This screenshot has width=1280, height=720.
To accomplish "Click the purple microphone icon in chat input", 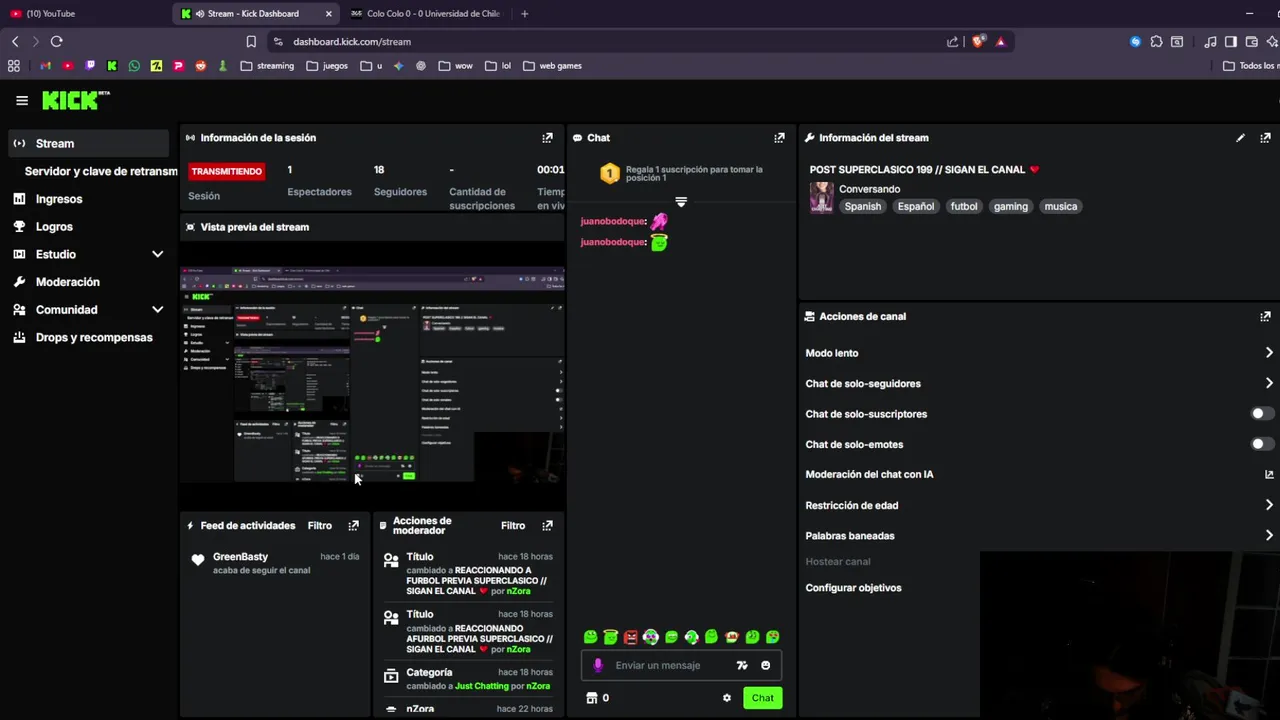I will click(x=598, y=665).
